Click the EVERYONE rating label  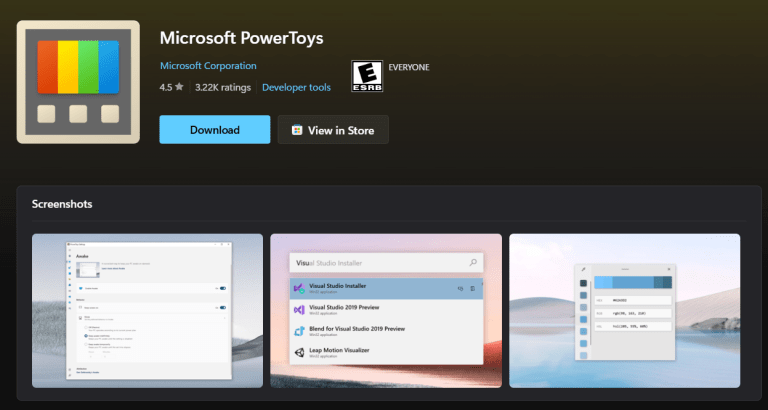point(409,68)
